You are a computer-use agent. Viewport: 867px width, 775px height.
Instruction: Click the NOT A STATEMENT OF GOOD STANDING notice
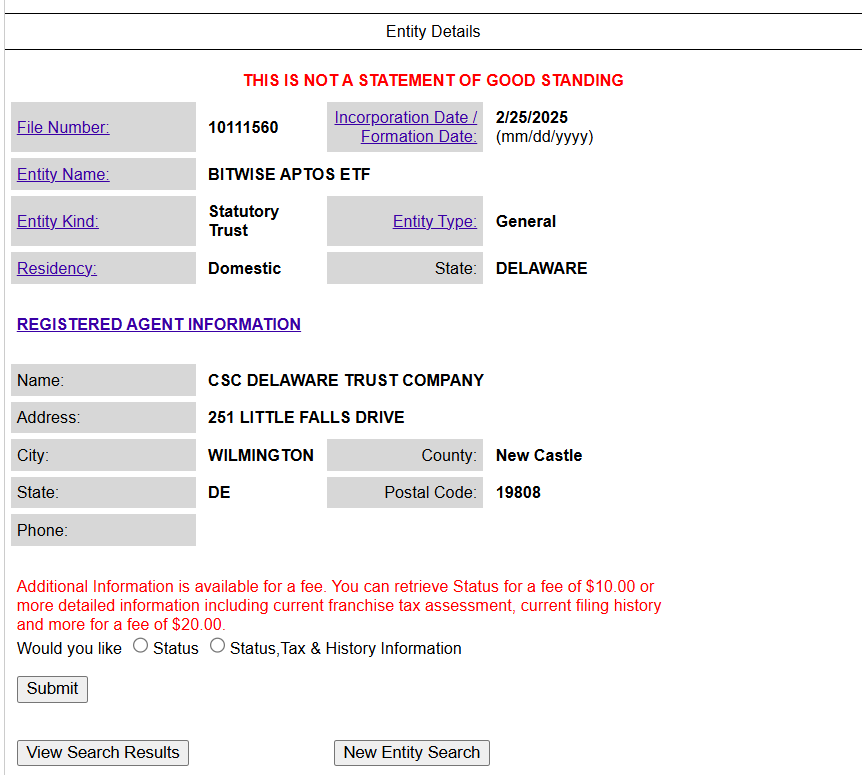433,80
